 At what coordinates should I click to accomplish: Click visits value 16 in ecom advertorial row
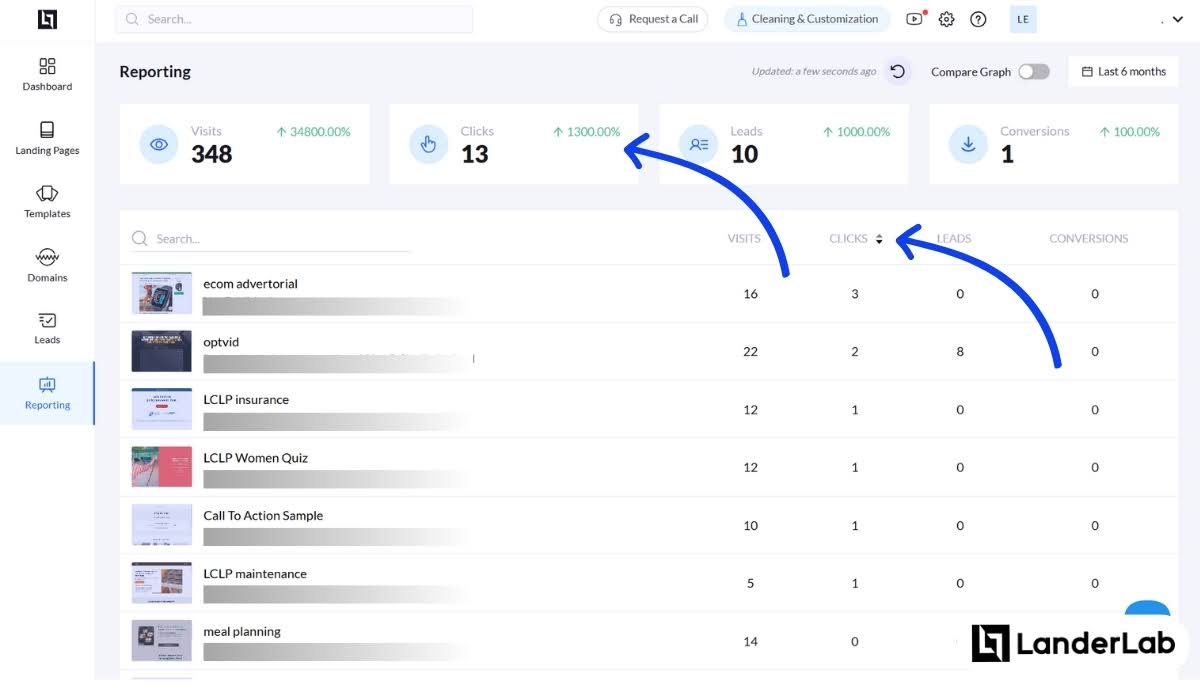pos(751,294)
